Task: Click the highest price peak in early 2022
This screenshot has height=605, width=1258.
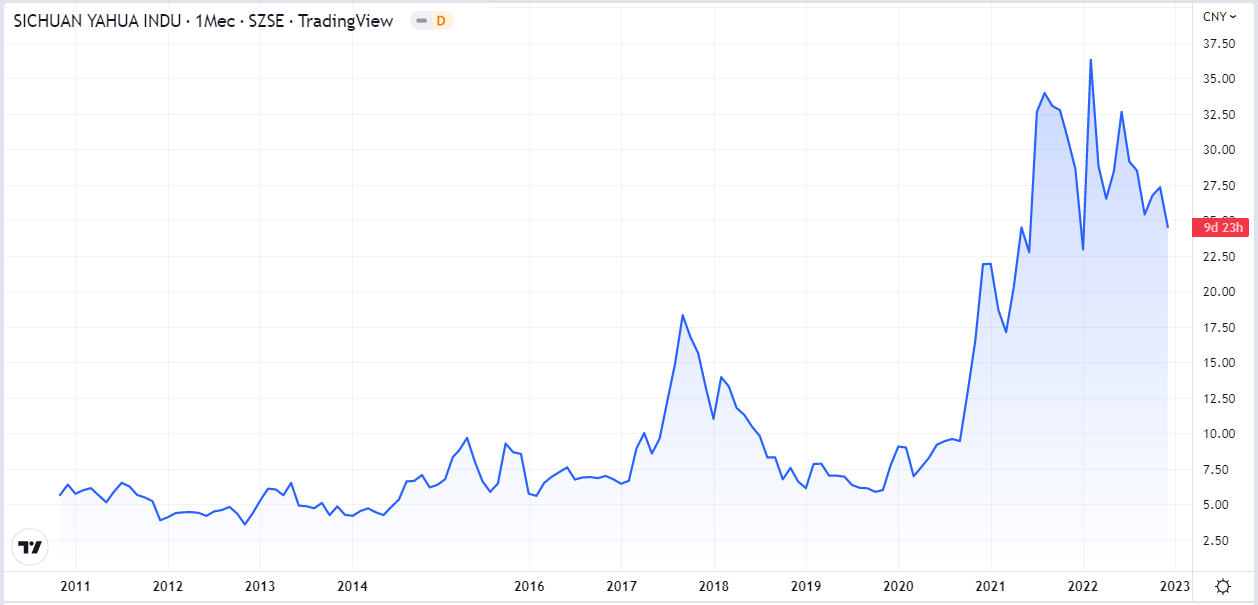Action: [x=1090, y=60]
